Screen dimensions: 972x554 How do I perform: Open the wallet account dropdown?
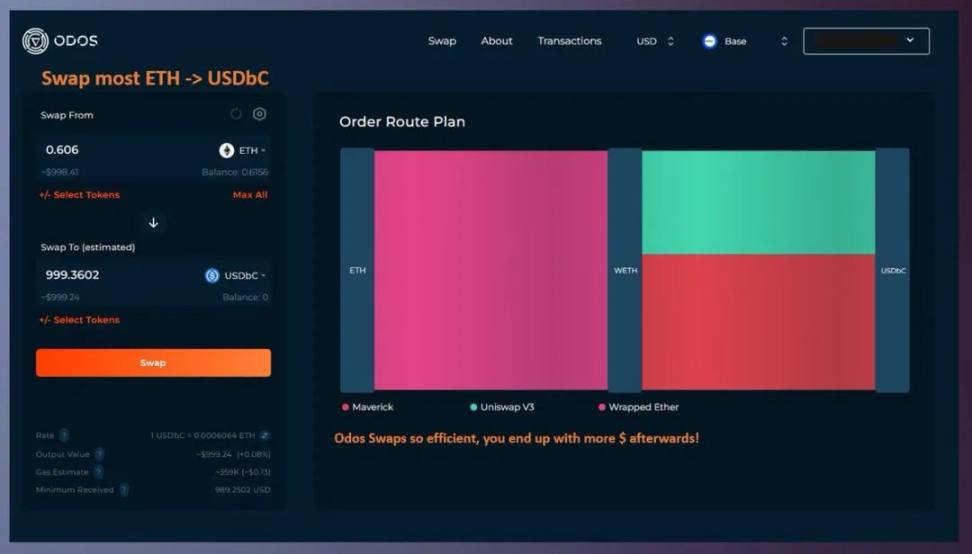coord(866,41)
